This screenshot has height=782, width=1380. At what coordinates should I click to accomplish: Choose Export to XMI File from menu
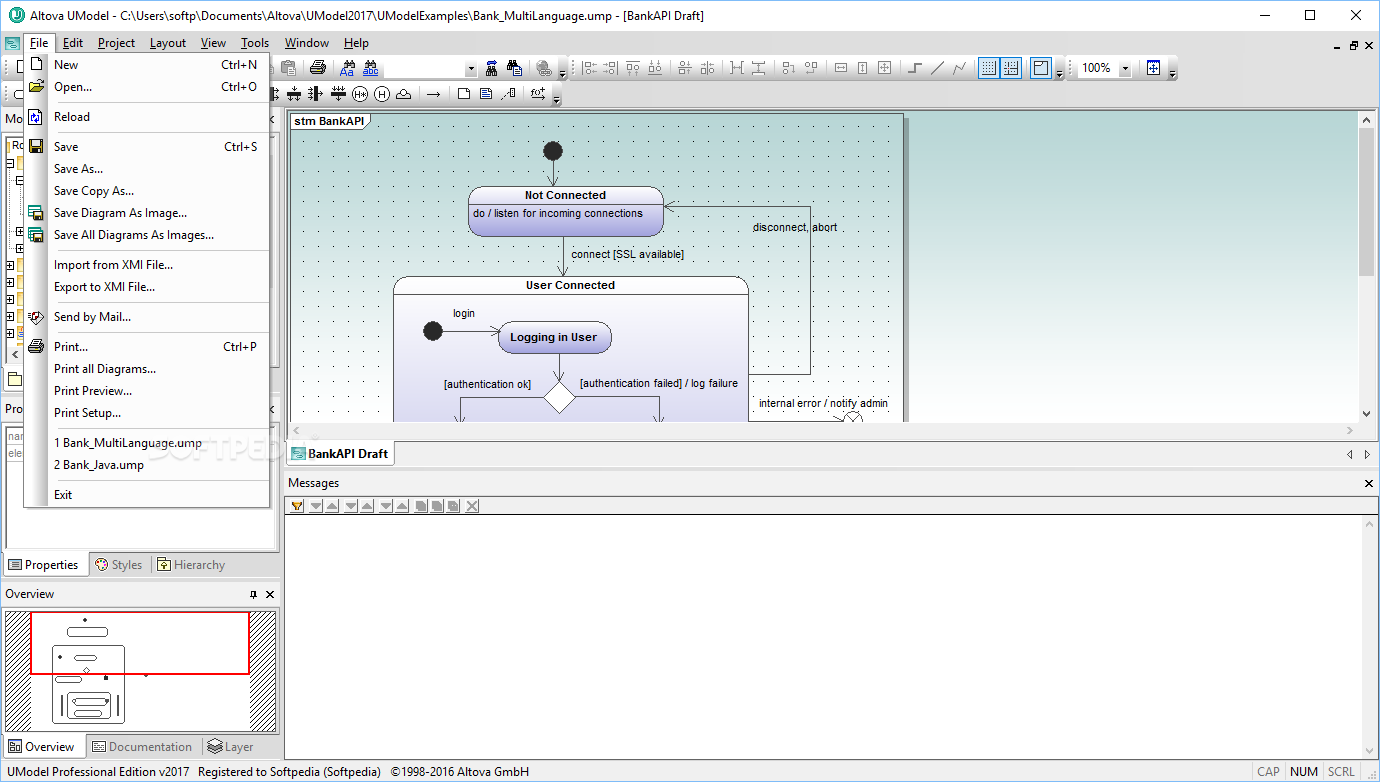point(104,287)
